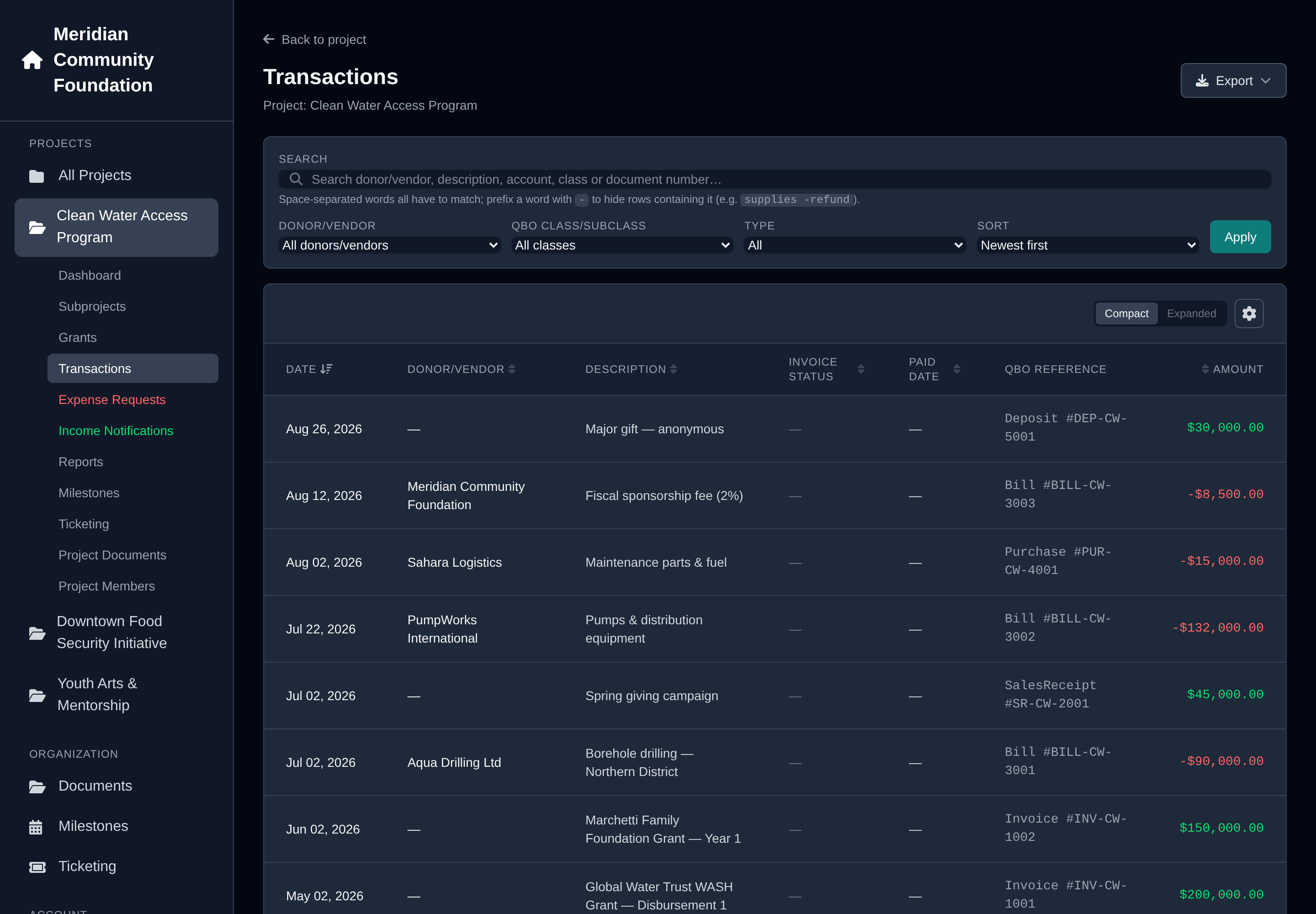Screen dimensions: 1316x914
Task: Click the Invoice Status column sort arrows
Action: point(861,369)
